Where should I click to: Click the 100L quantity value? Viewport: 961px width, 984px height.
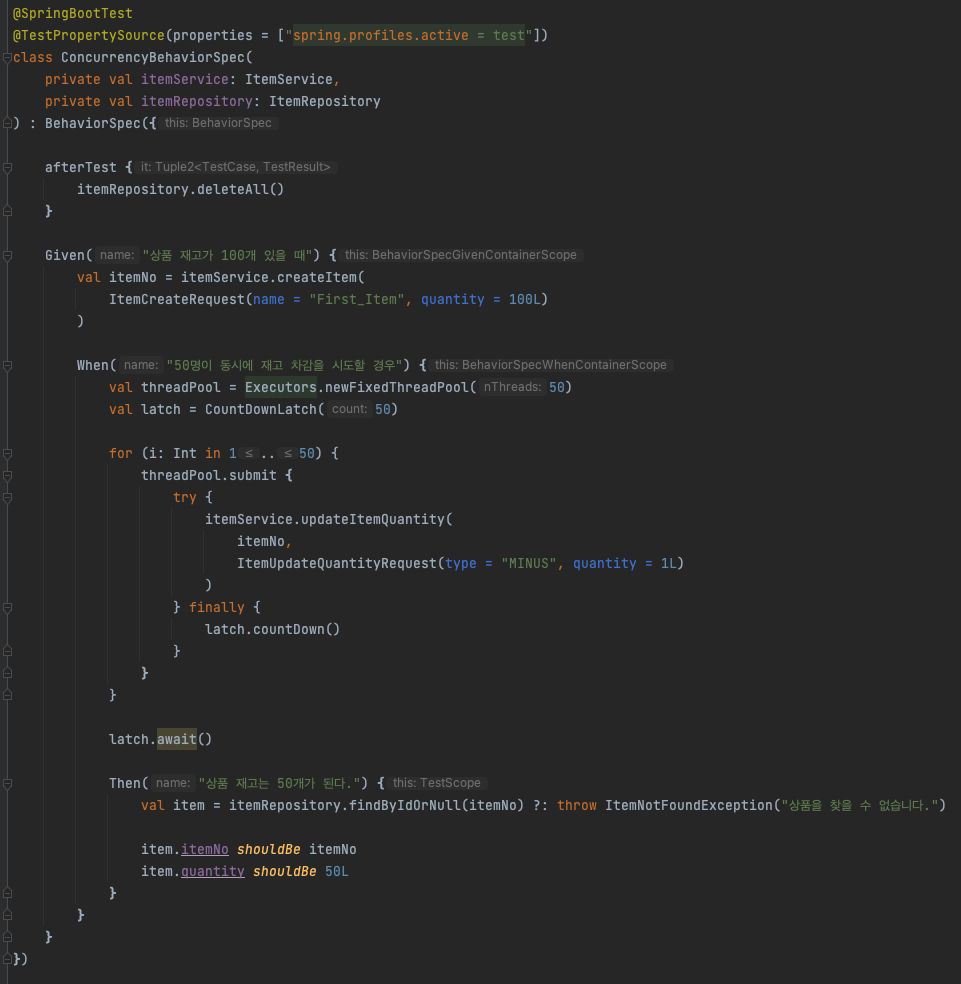pyautogui.click(x=524, y=299)
